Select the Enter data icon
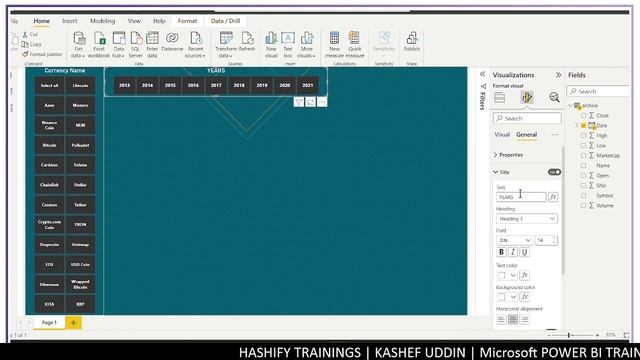This screenshot has width=640, height=360. click(x=152, y=38)
